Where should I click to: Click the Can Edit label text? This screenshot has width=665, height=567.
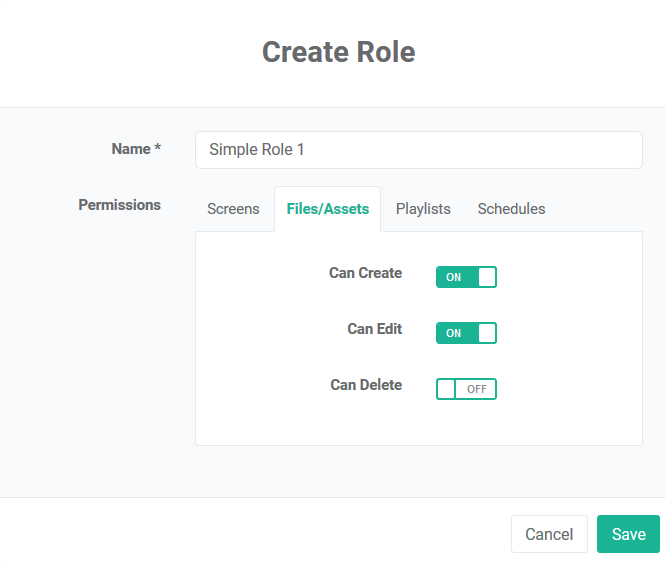pyautogui.click(x=374, y=329)
